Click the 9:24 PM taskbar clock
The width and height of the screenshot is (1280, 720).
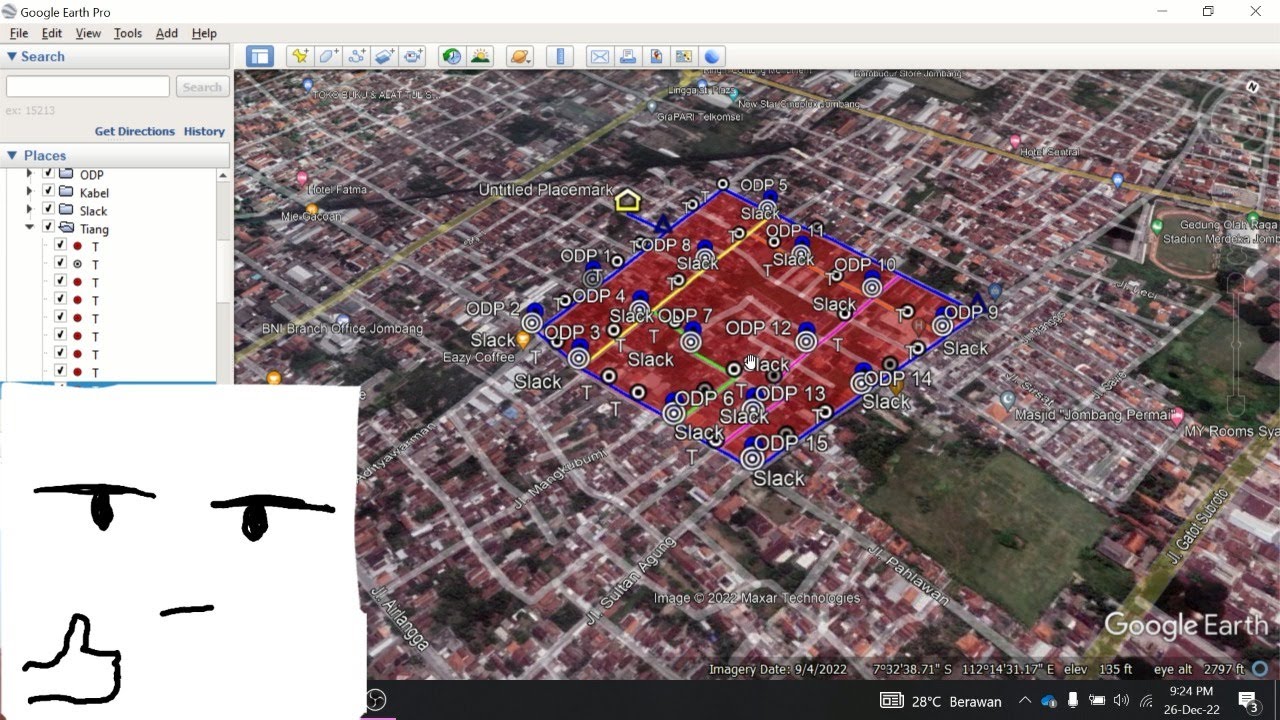click(x=1191, y=691)
